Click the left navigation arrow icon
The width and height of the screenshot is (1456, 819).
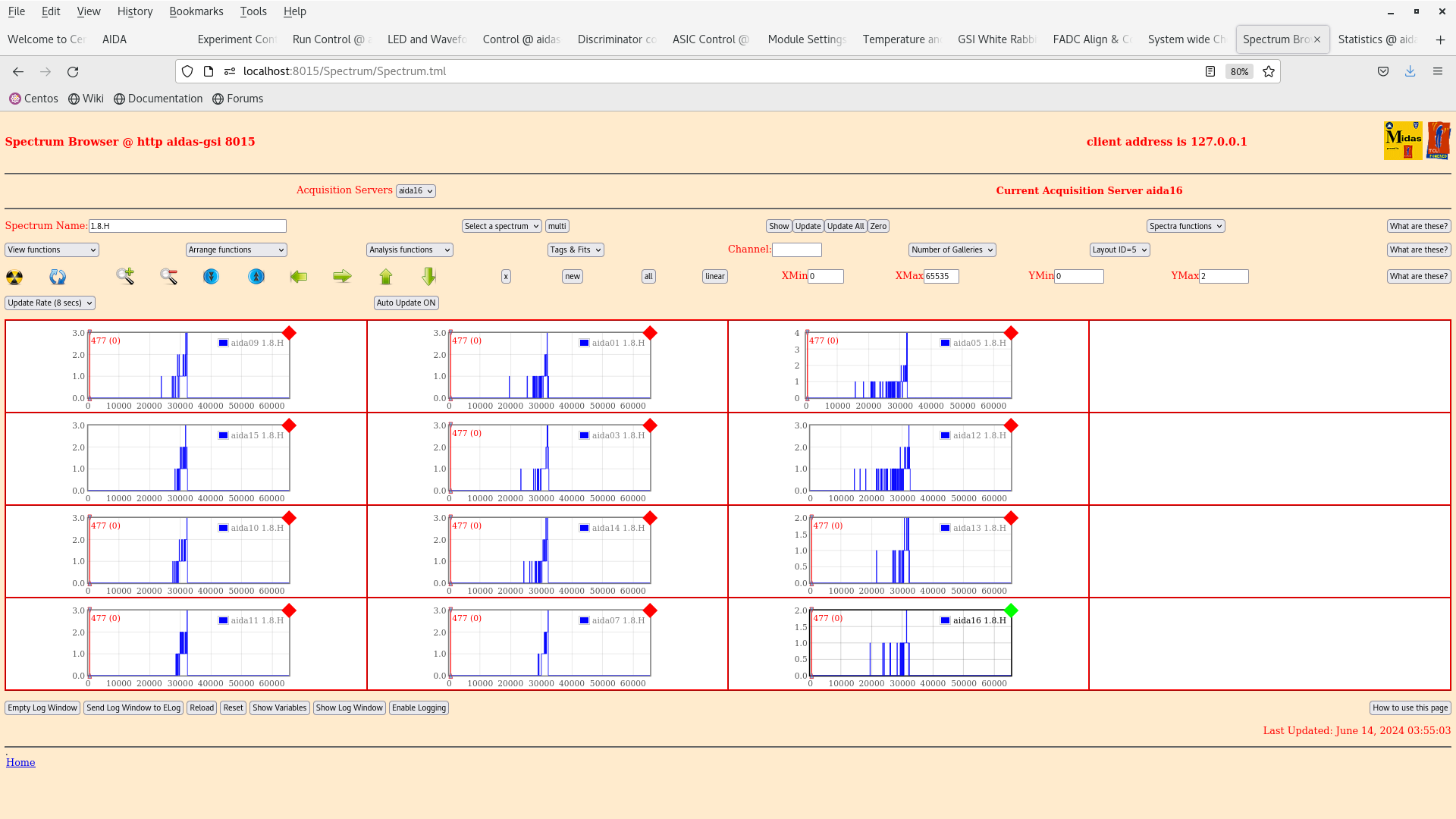(x=299, y=276)
